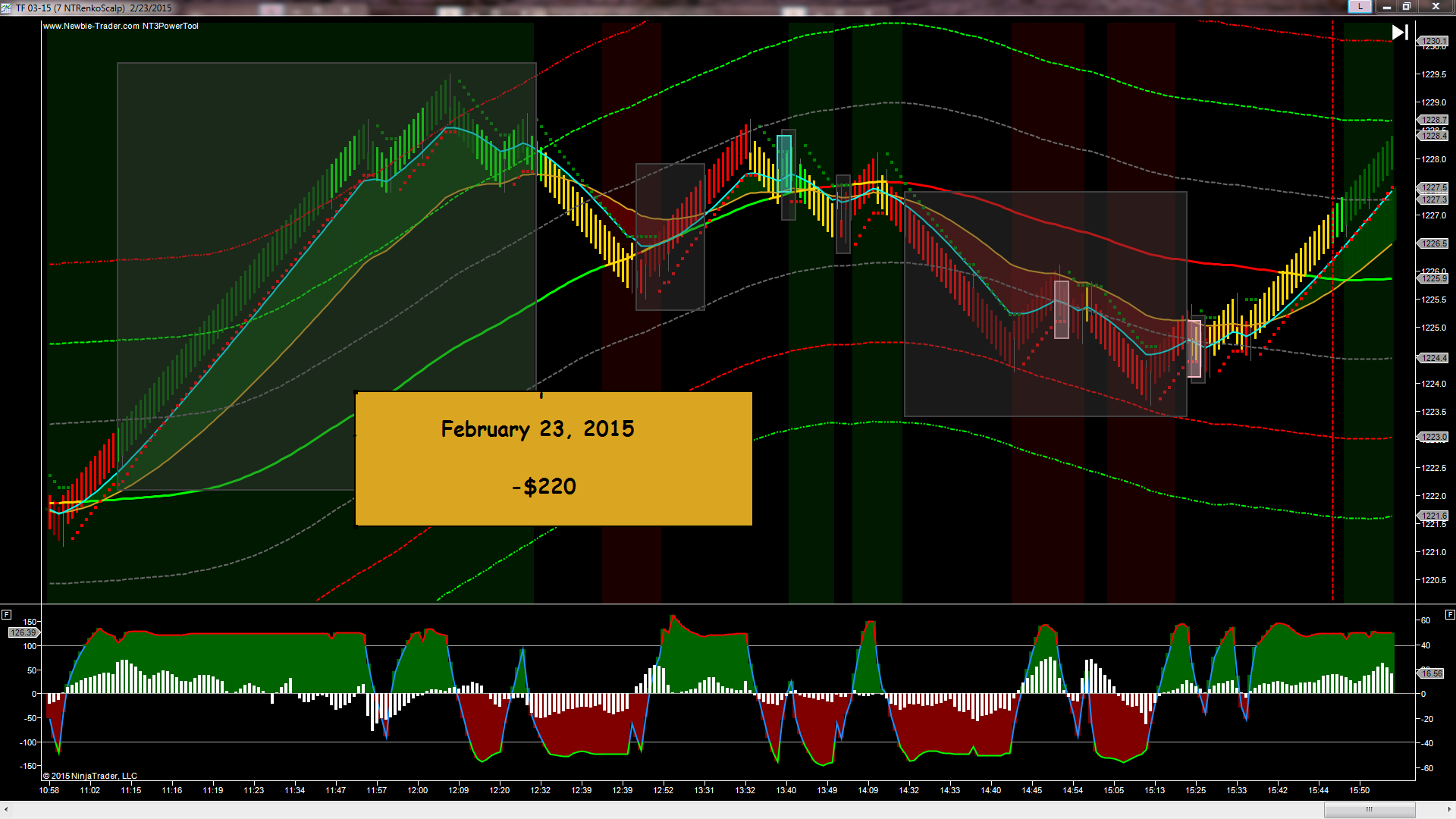Viewport: 1456px width, 819px height.
Task: Click the horizontal scrollbar left arrow
Action: (6, 810)
